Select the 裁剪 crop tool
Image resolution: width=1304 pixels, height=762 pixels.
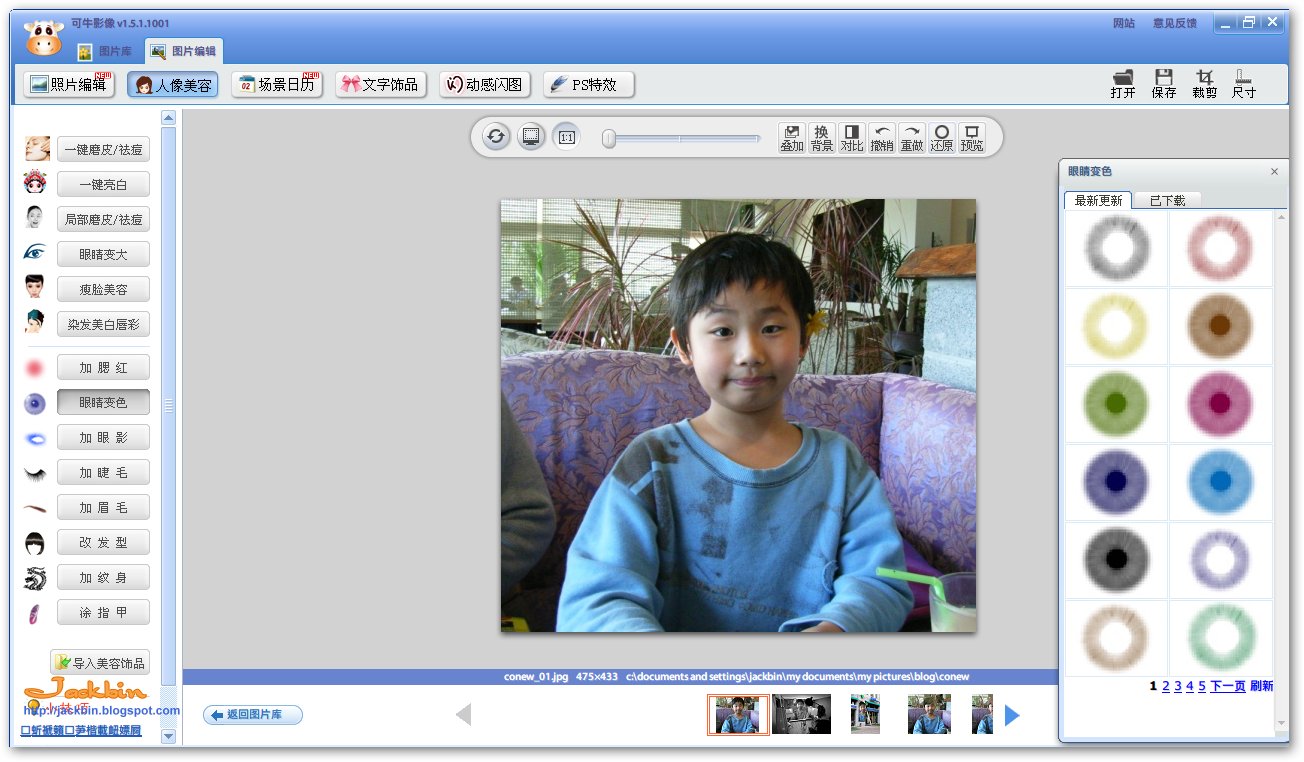(x=1204, y=84)
